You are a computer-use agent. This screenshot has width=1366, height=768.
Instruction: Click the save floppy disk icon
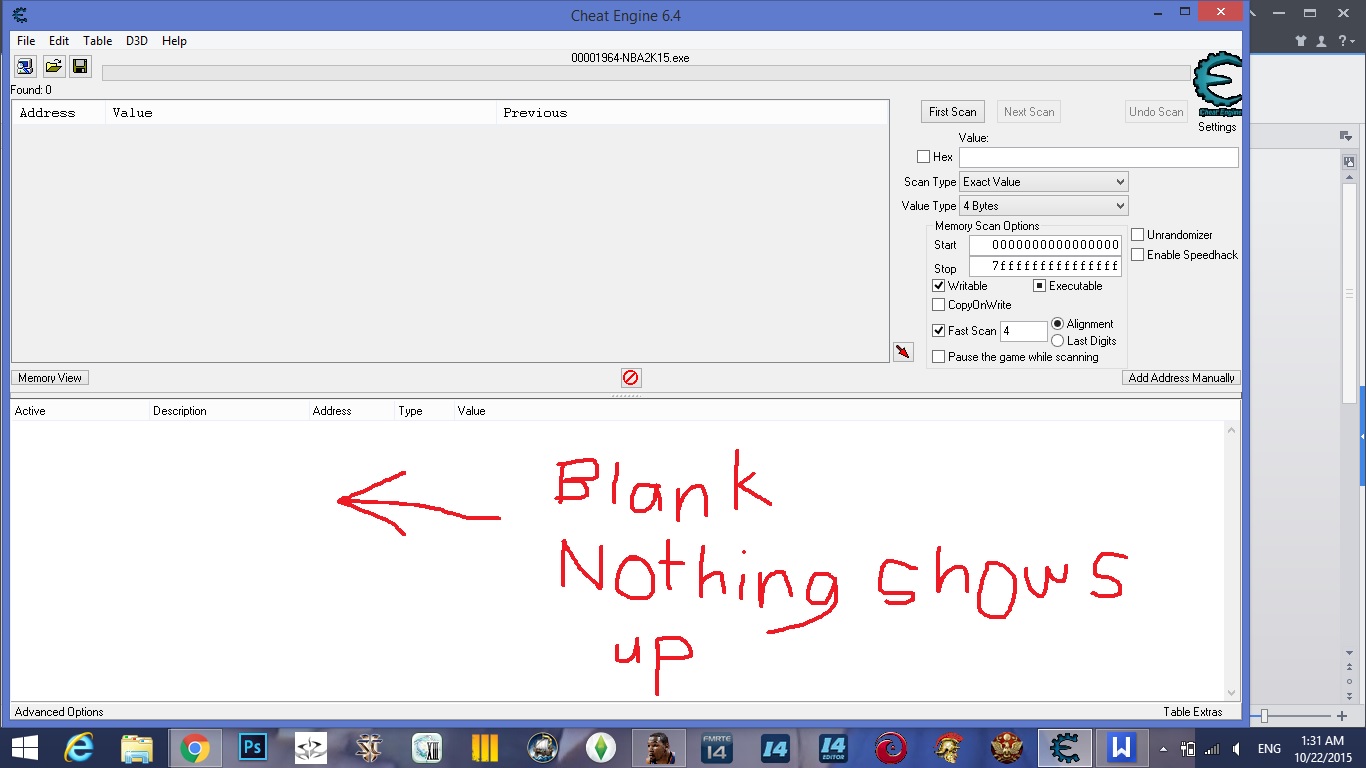[x=80, y=67]
